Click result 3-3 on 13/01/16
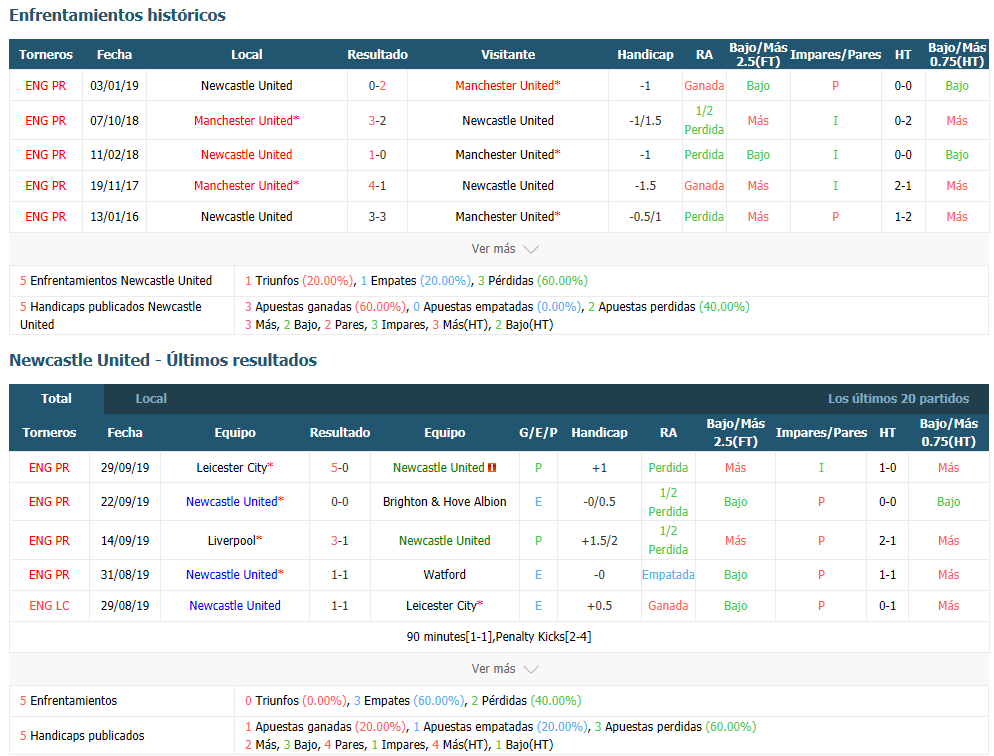This screenshot has width=994, height=756. (x=377, y=217)
